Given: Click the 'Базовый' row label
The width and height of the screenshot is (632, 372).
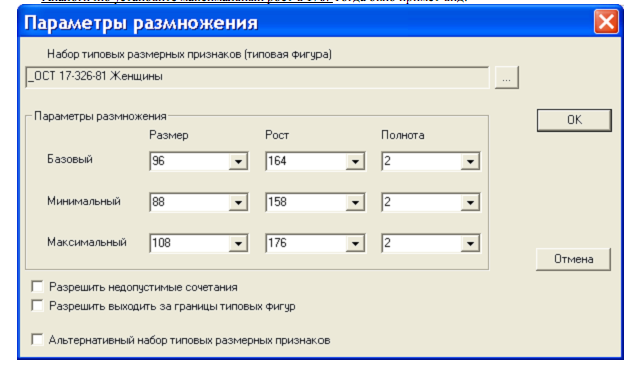Looking at the screenshot, I should [x=70, y=159].
